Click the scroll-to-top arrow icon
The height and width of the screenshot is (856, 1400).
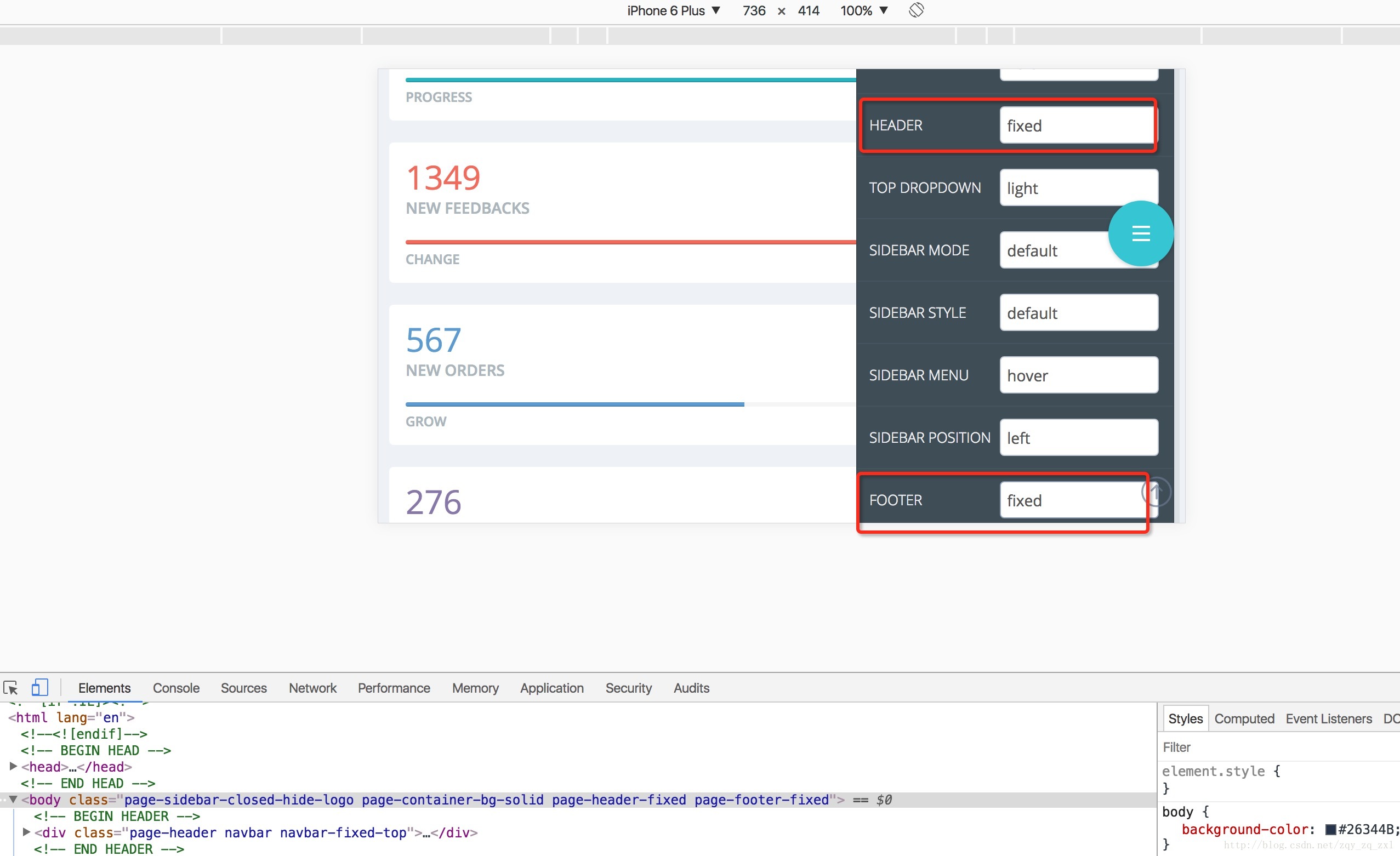[1157, 493]
